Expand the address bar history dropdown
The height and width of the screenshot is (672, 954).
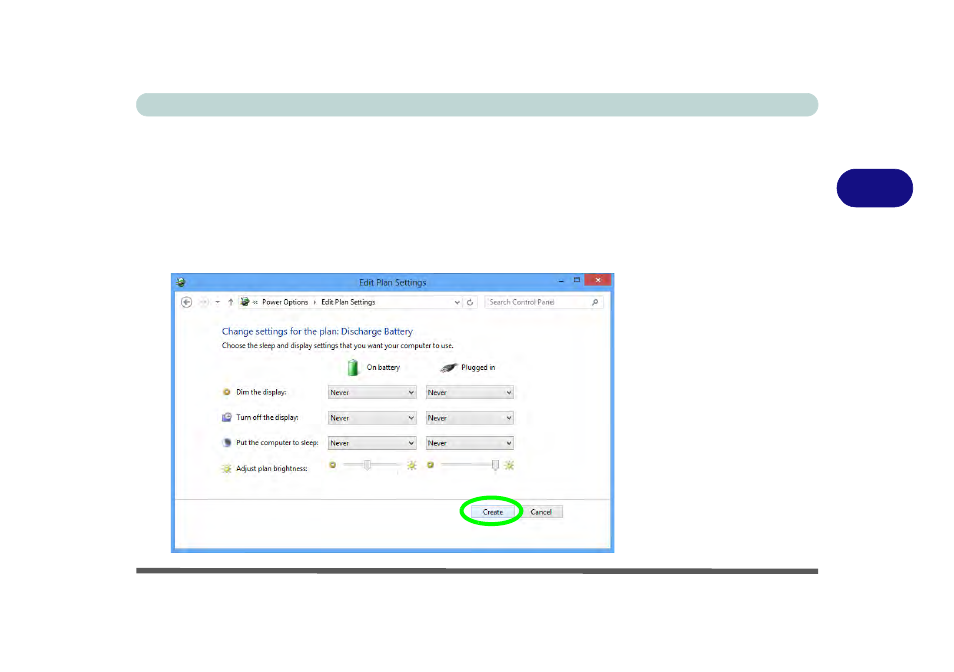click(x=457, y=302)
